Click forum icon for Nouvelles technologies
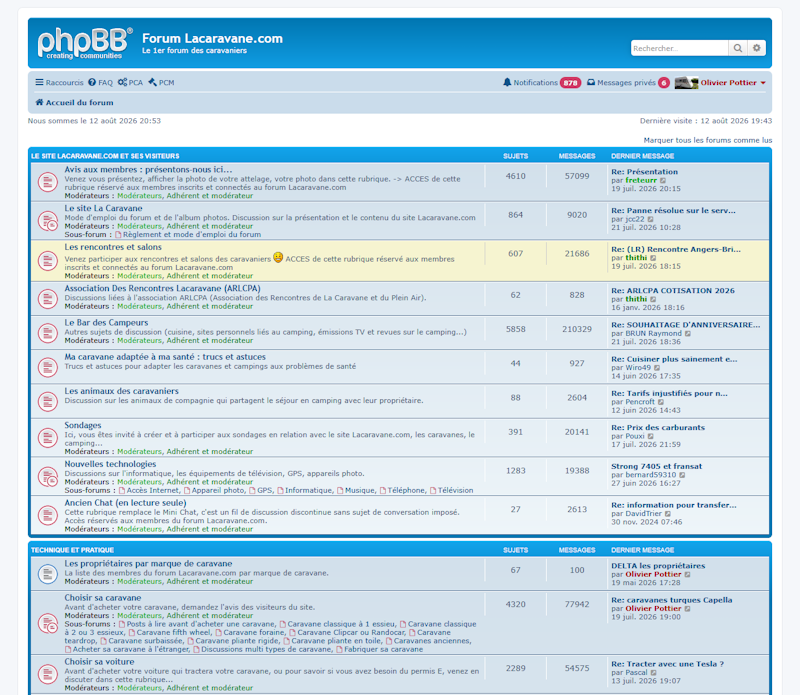 [48, 477]
